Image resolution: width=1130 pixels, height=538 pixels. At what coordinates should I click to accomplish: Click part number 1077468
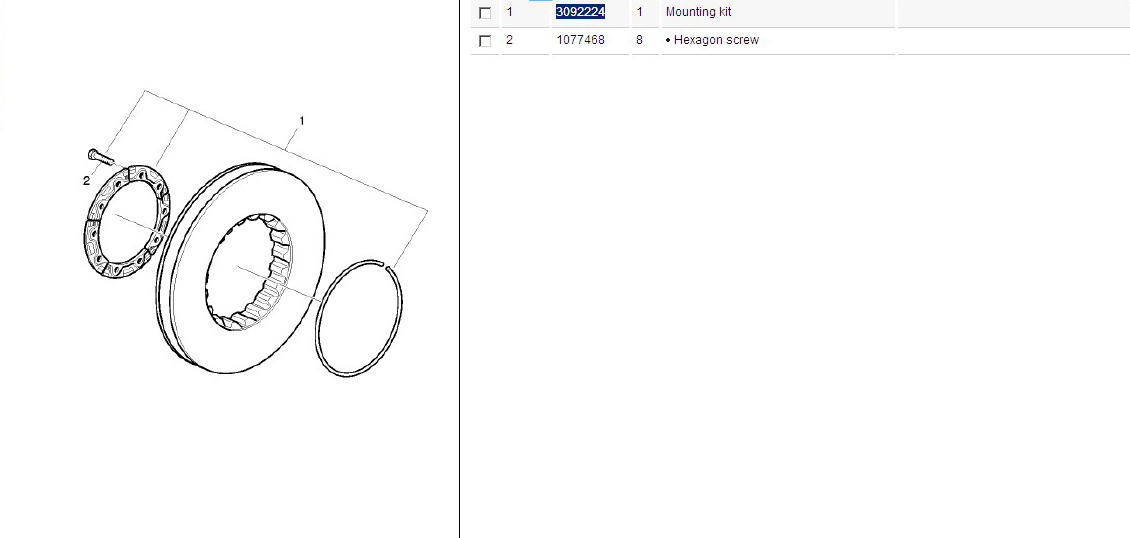[x=580, y=40]
